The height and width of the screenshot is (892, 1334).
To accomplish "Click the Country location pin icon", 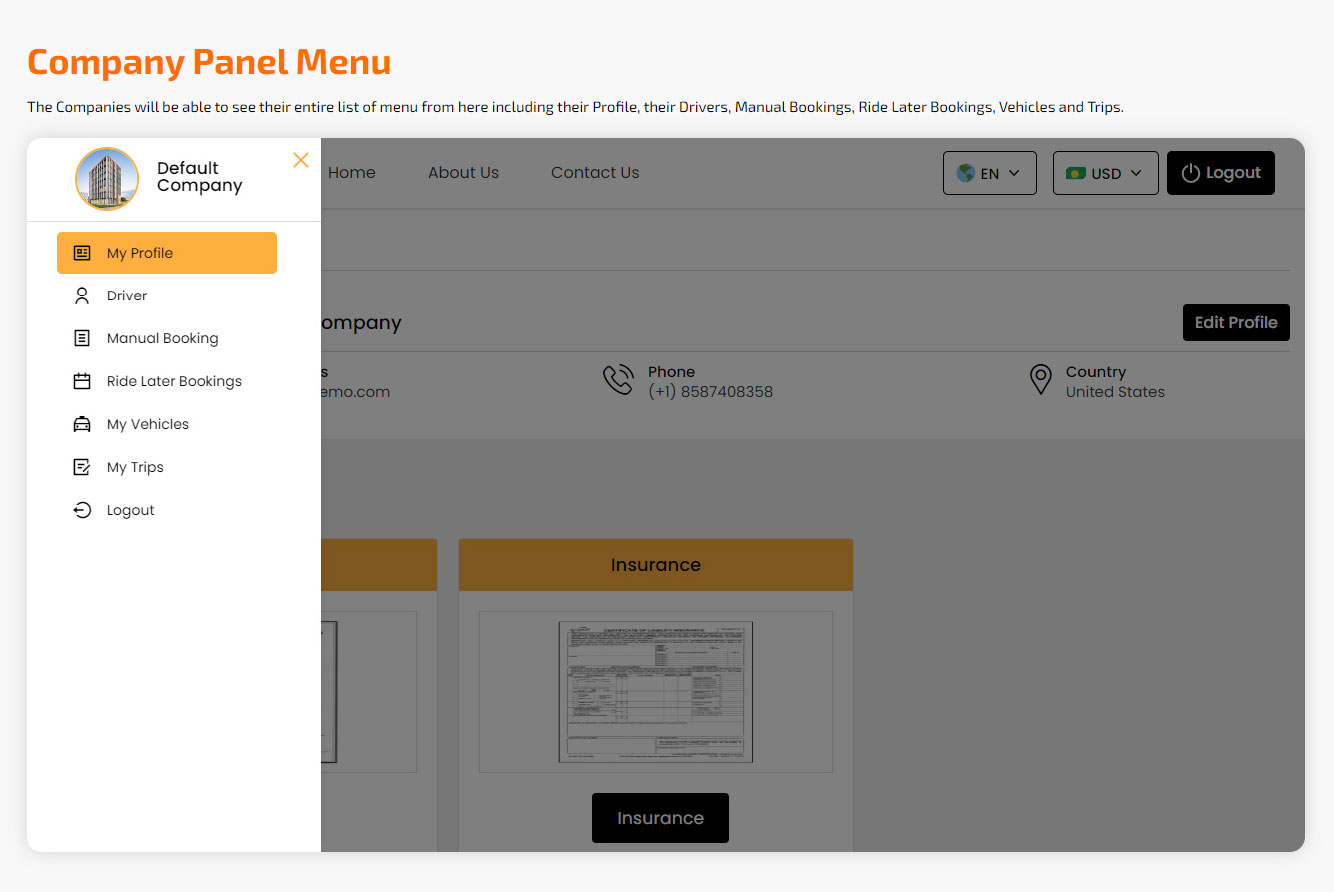I will point(1041,380).
